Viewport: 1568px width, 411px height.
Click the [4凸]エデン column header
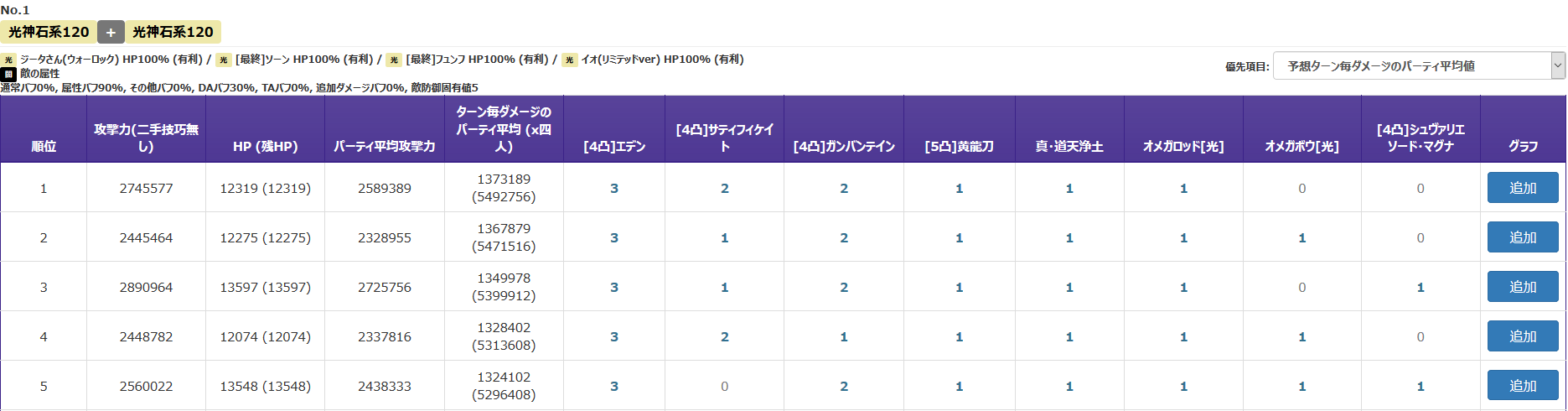(x=614, y=146)
